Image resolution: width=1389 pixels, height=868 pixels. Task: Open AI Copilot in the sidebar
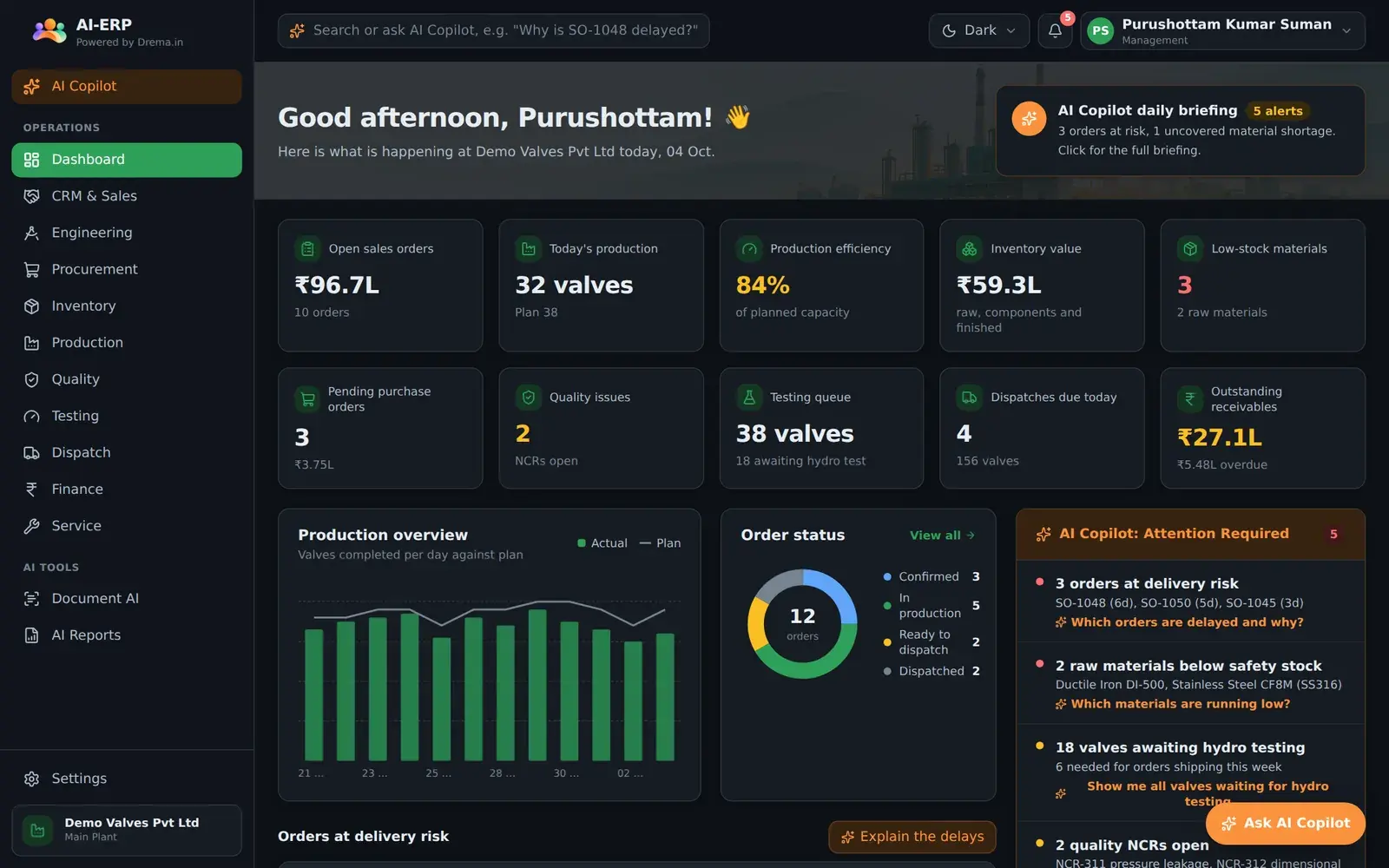click(x=127, y=87)
